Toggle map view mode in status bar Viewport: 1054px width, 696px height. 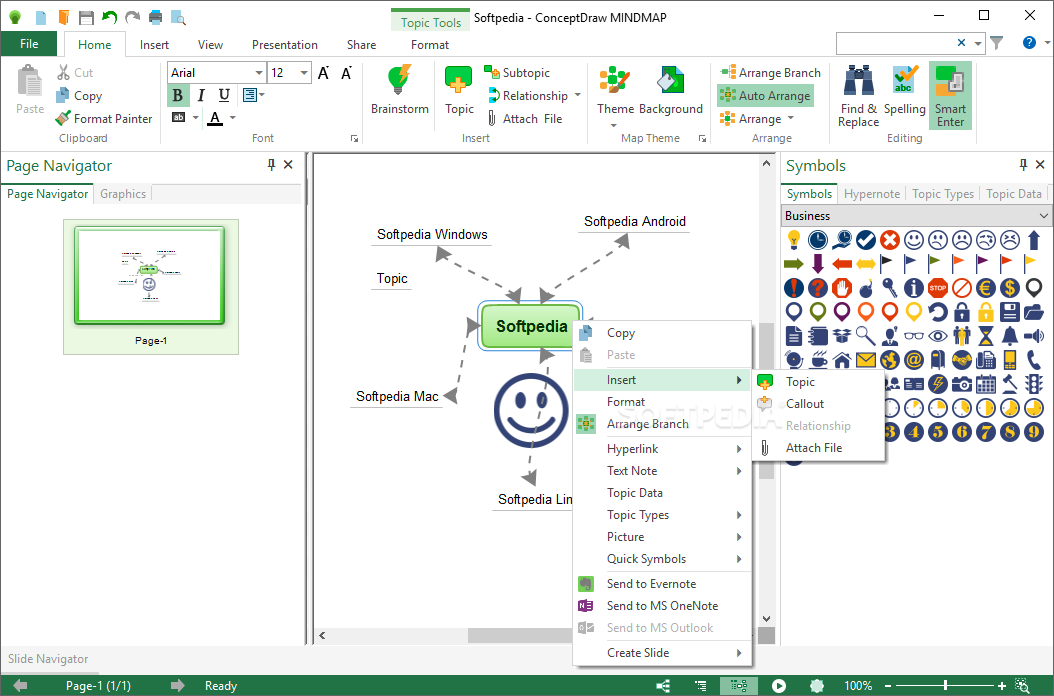739,686
